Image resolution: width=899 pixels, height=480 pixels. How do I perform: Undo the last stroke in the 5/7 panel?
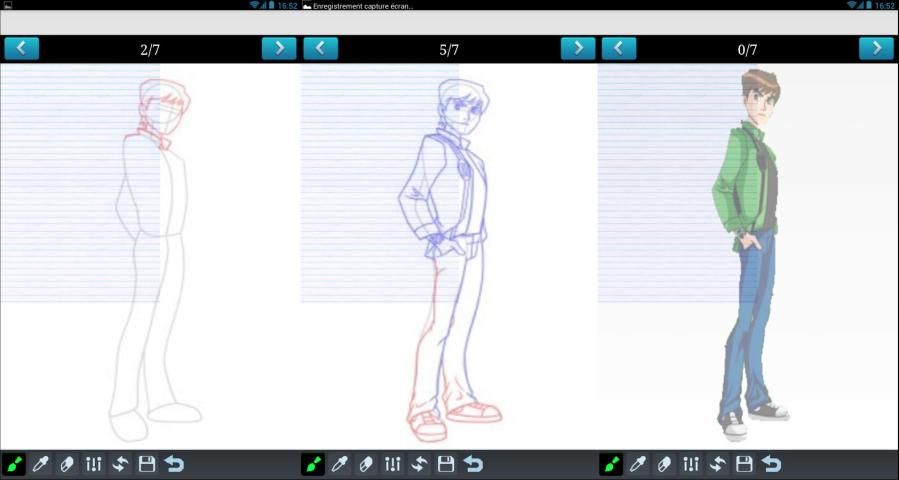click(473, 464)
